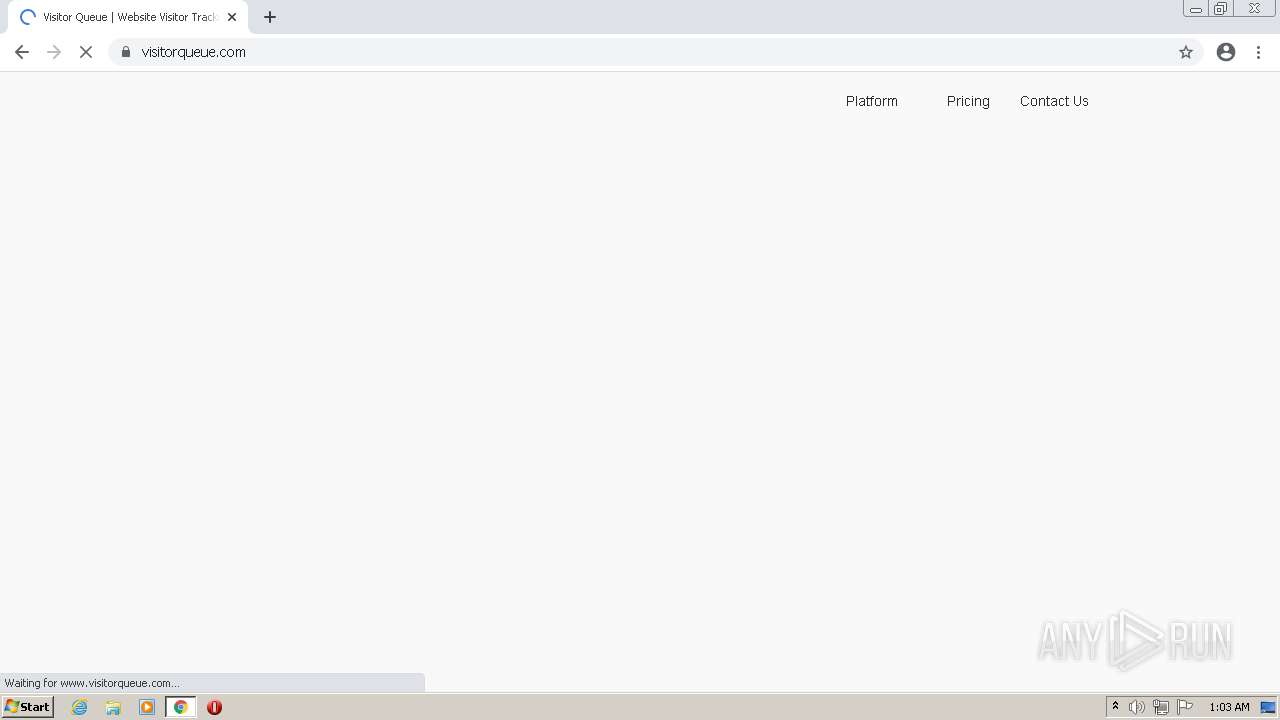This screenshot has height=720, width=1280.
Task: Show hidden system tray icons
Action: click(x=1115, y=707)
